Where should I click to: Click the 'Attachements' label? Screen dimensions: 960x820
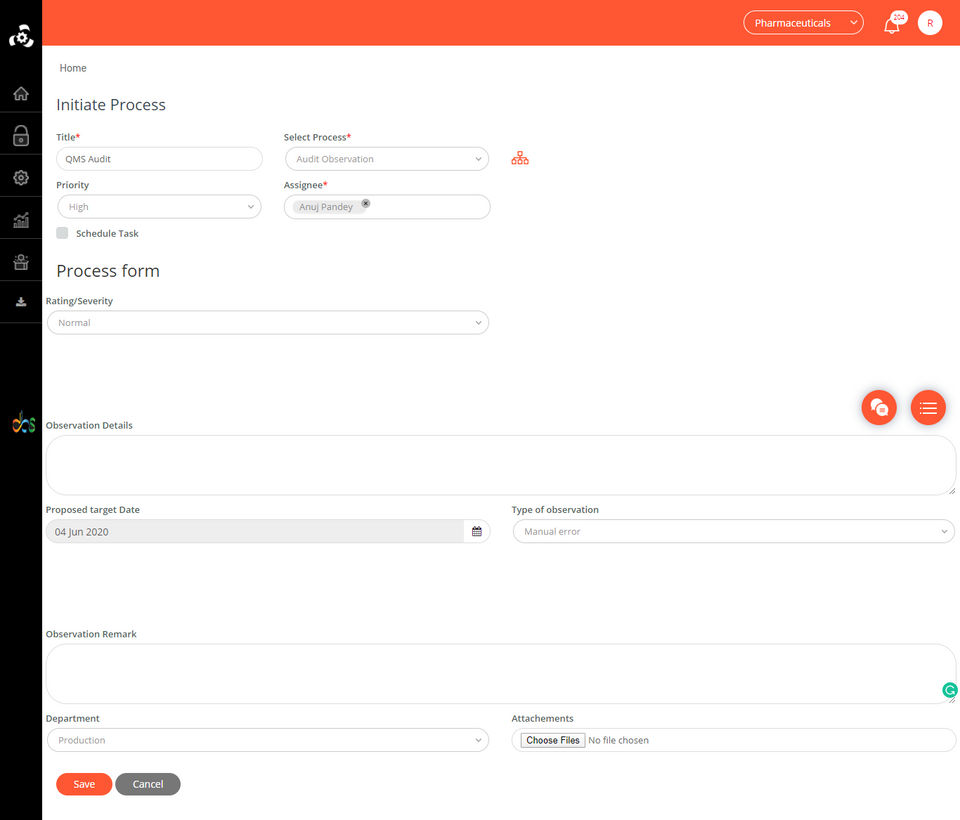[x=542, y=718]
